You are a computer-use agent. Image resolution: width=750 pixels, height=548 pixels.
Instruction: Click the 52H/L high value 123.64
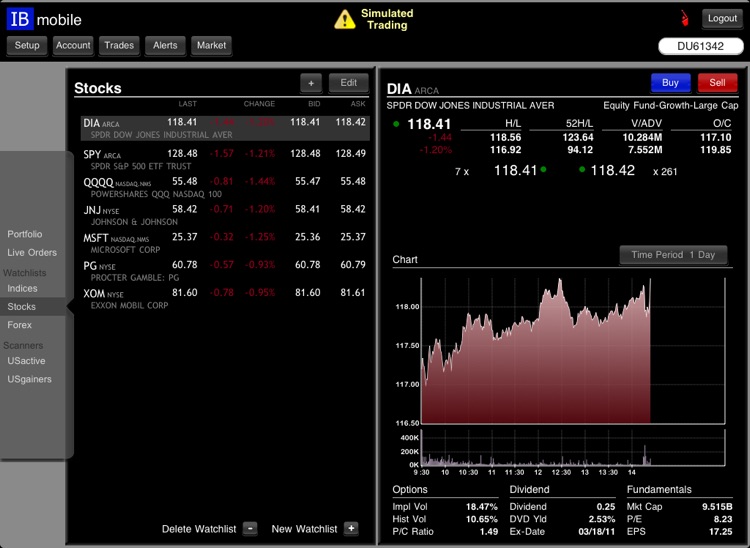[578, 137]
